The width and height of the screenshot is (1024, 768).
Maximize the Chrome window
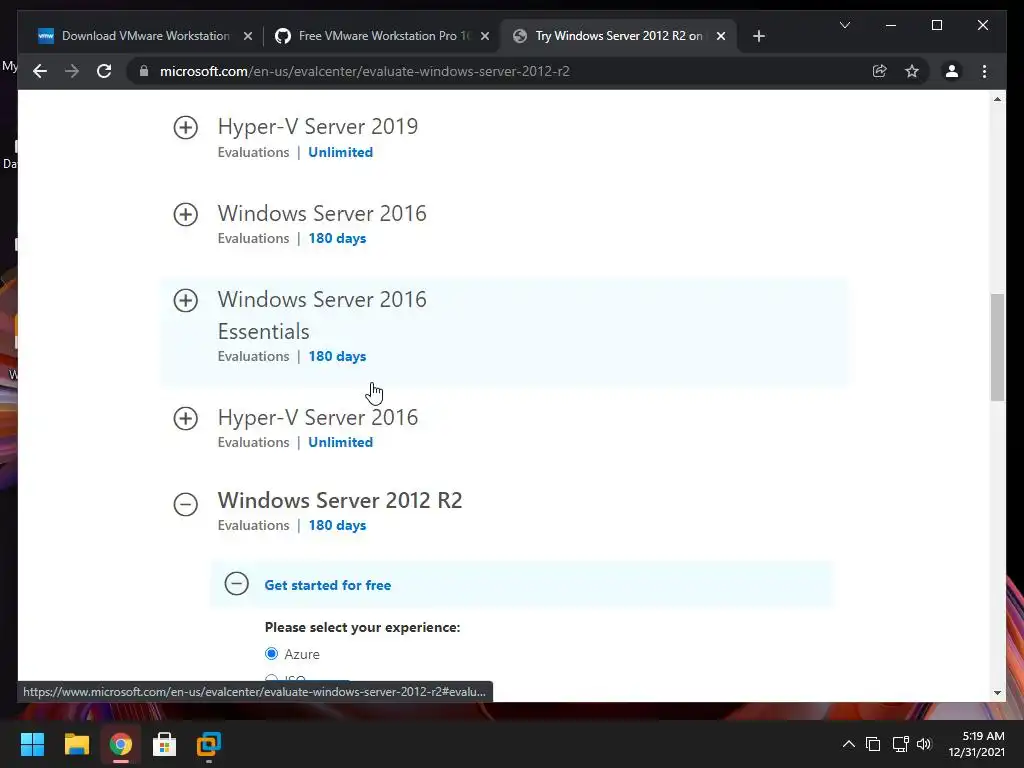click(936, 25)
